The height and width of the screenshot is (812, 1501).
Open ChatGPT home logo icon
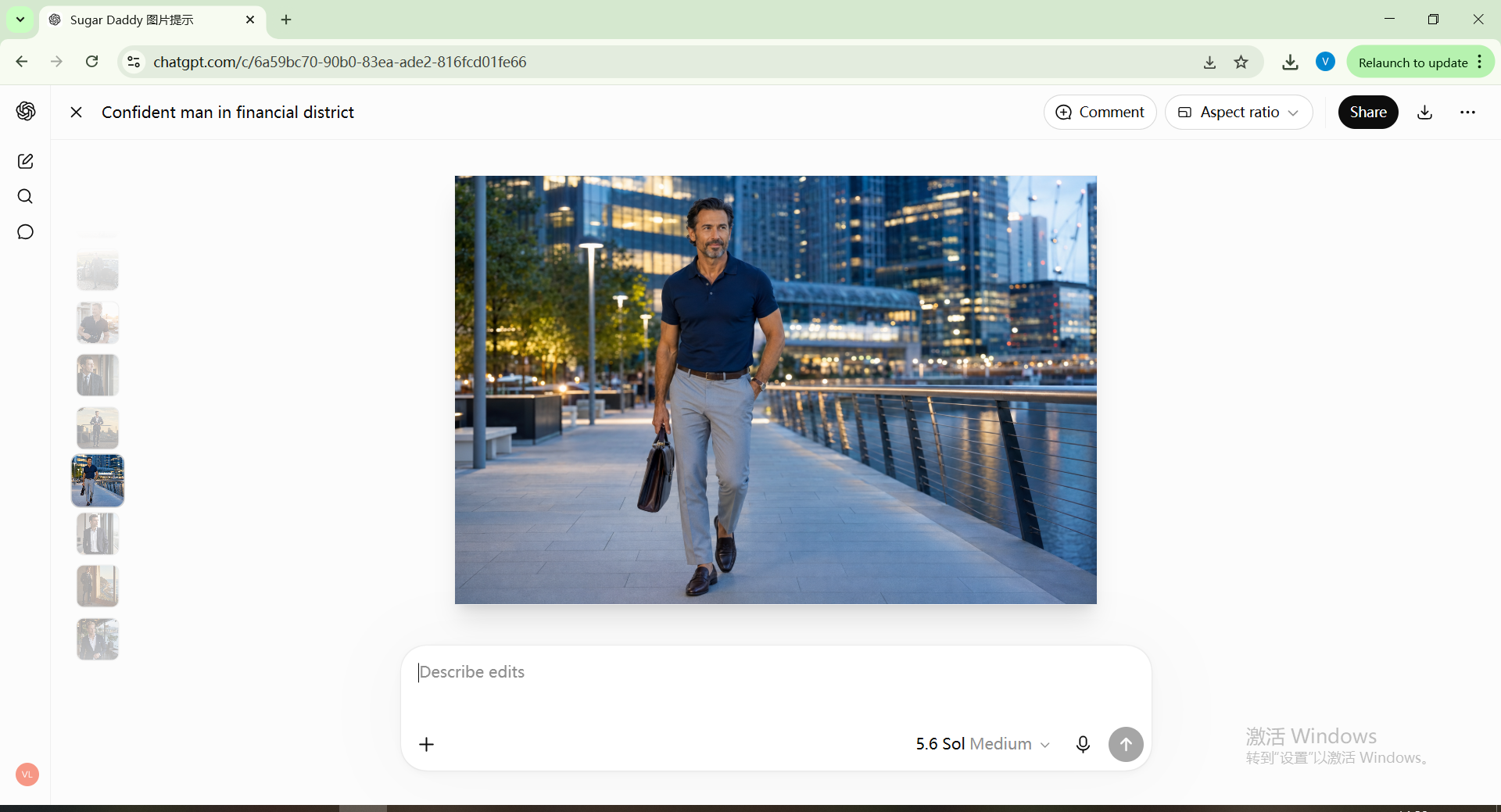pos(26,111)
